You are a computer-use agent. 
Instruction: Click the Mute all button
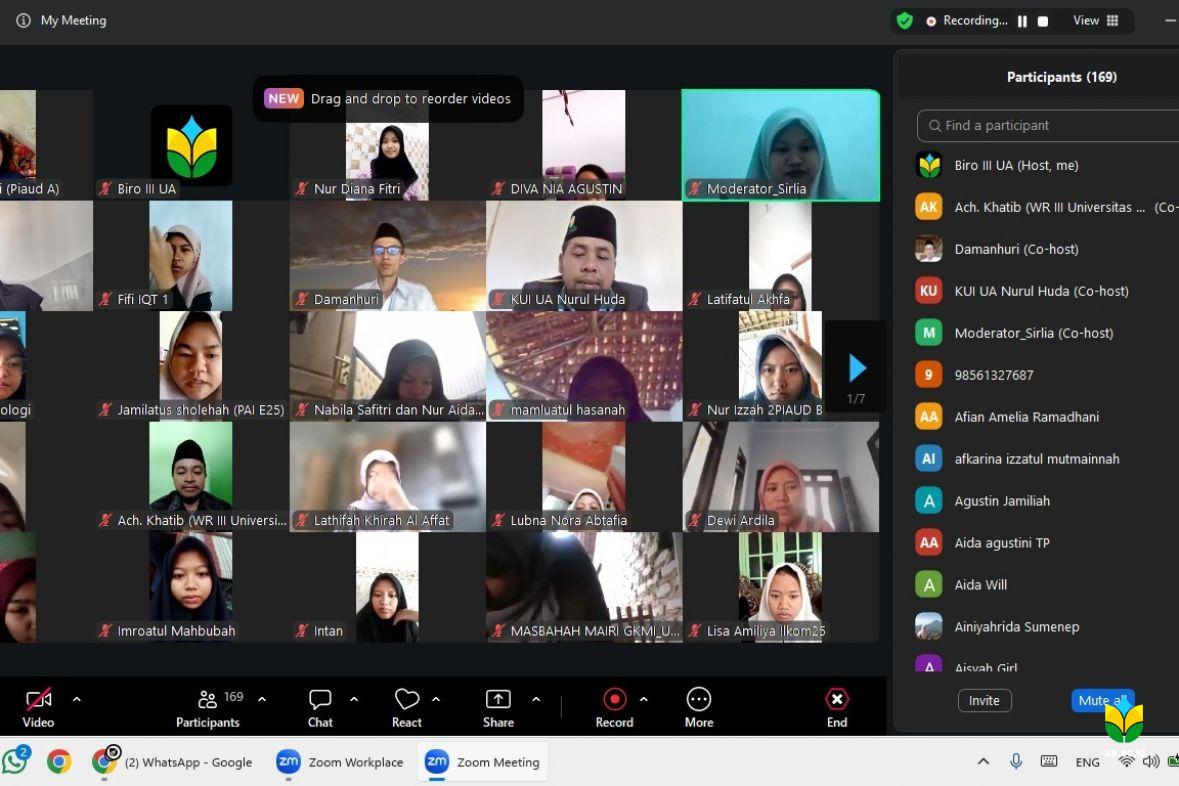[1101, 700]
